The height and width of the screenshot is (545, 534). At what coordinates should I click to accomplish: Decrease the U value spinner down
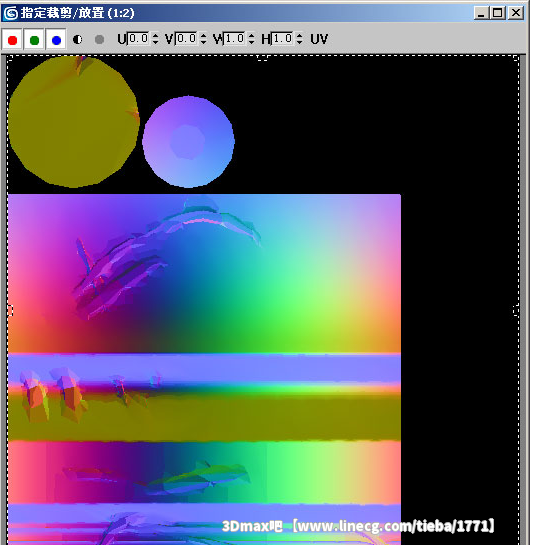155,42
